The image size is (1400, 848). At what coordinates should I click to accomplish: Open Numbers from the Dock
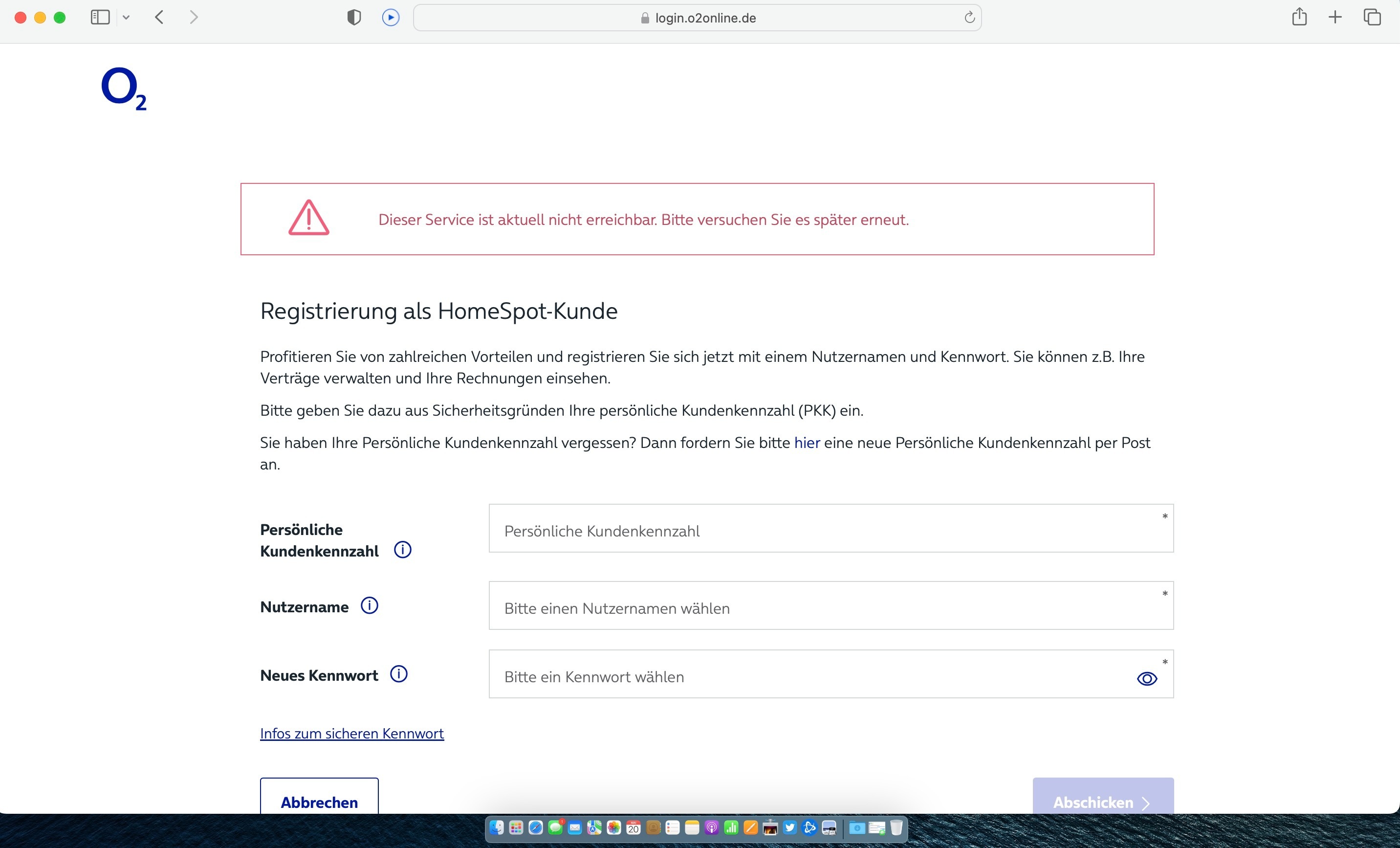click(x=731, y=827)
